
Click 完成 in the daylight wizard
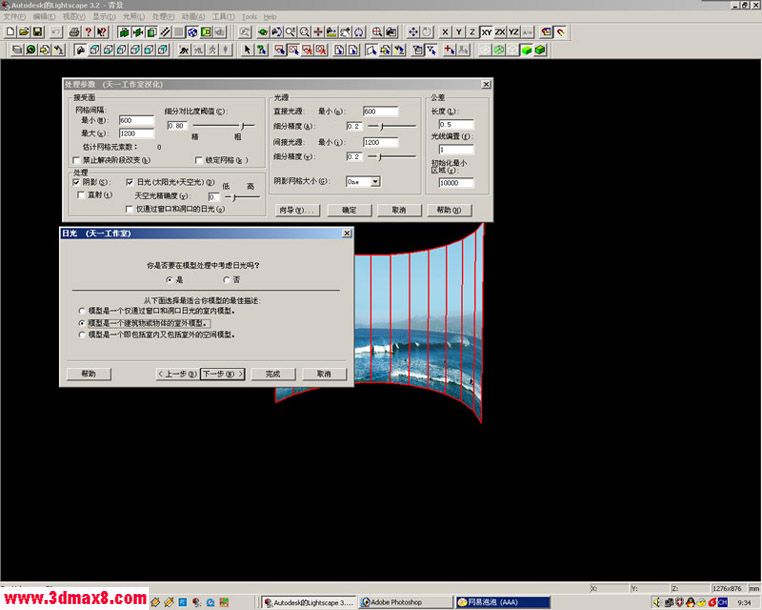click(273, 374)
